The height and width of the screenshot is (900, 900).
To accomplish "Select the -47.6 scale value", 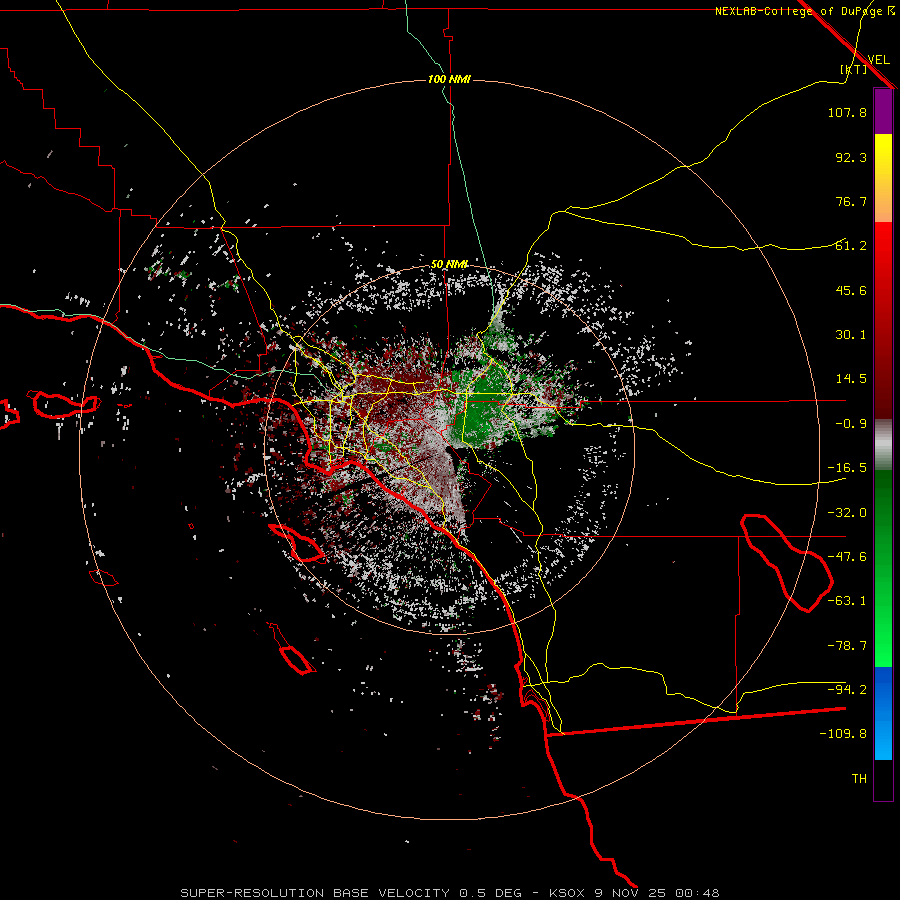I will (x=847, y=557).
